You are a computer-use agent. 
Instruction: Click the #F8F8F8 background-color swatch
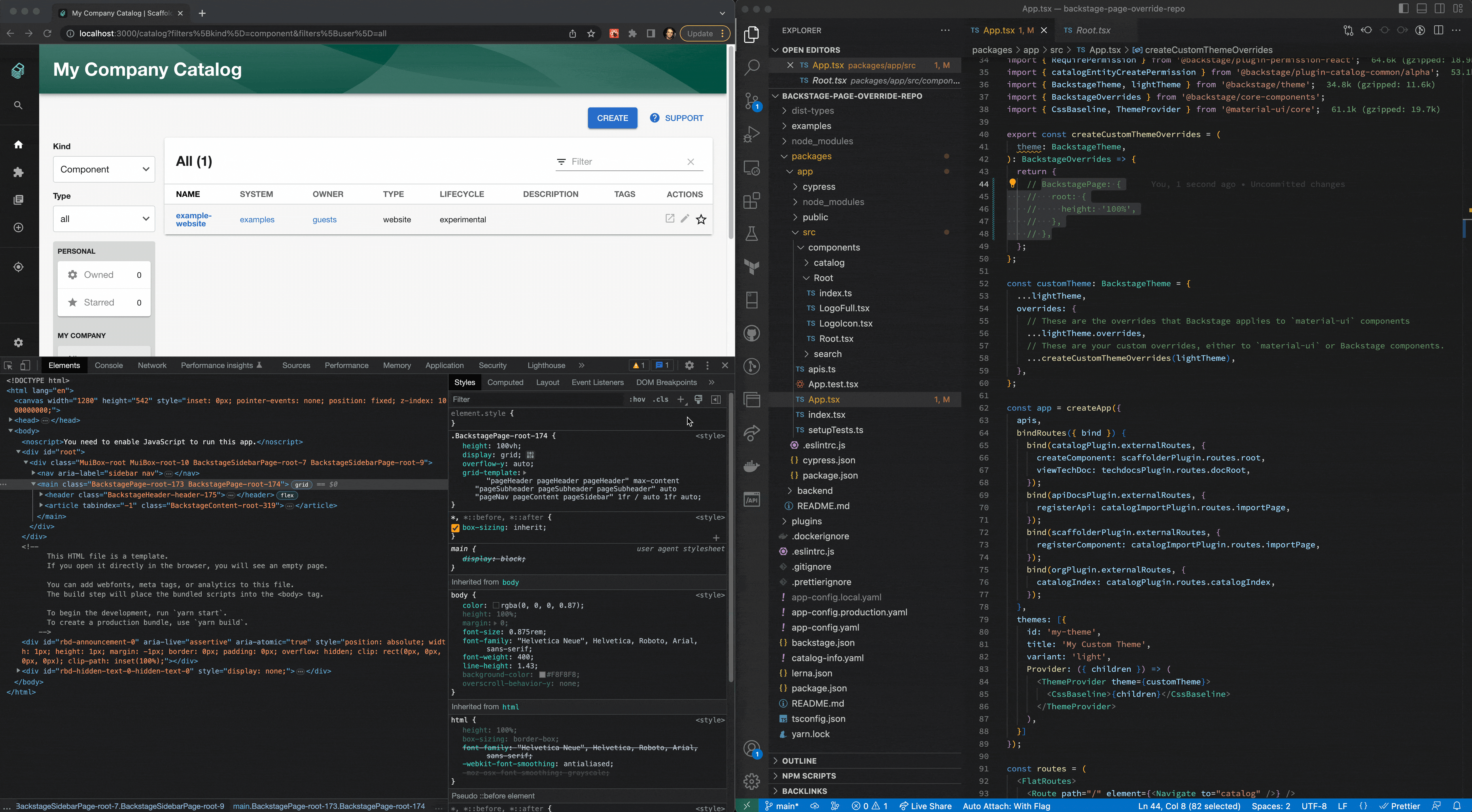542,675
